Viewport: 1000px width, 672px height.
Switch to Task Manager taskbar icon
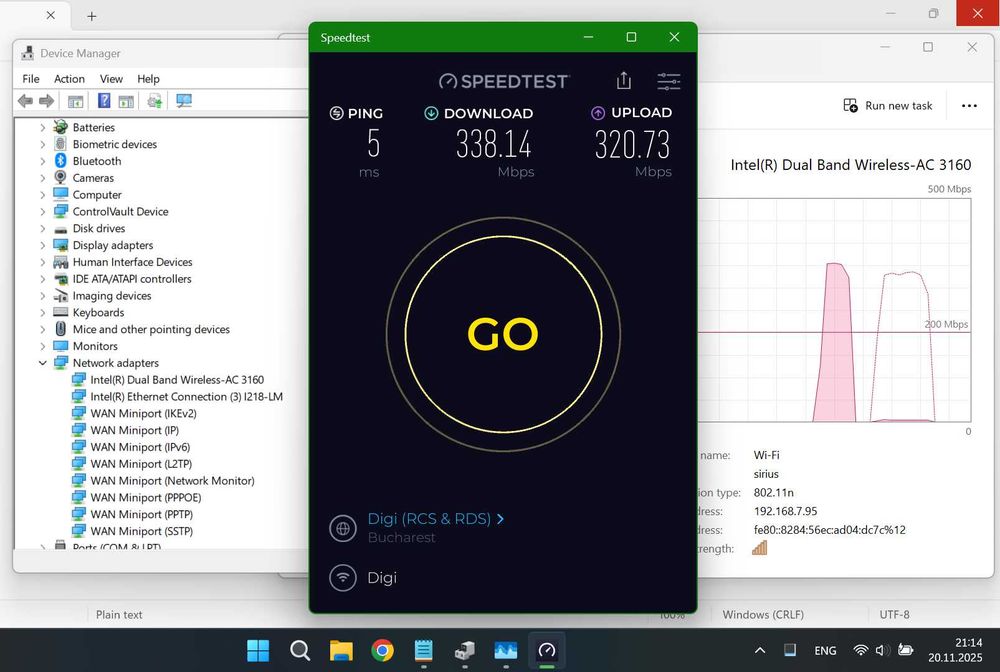point(506,650)
